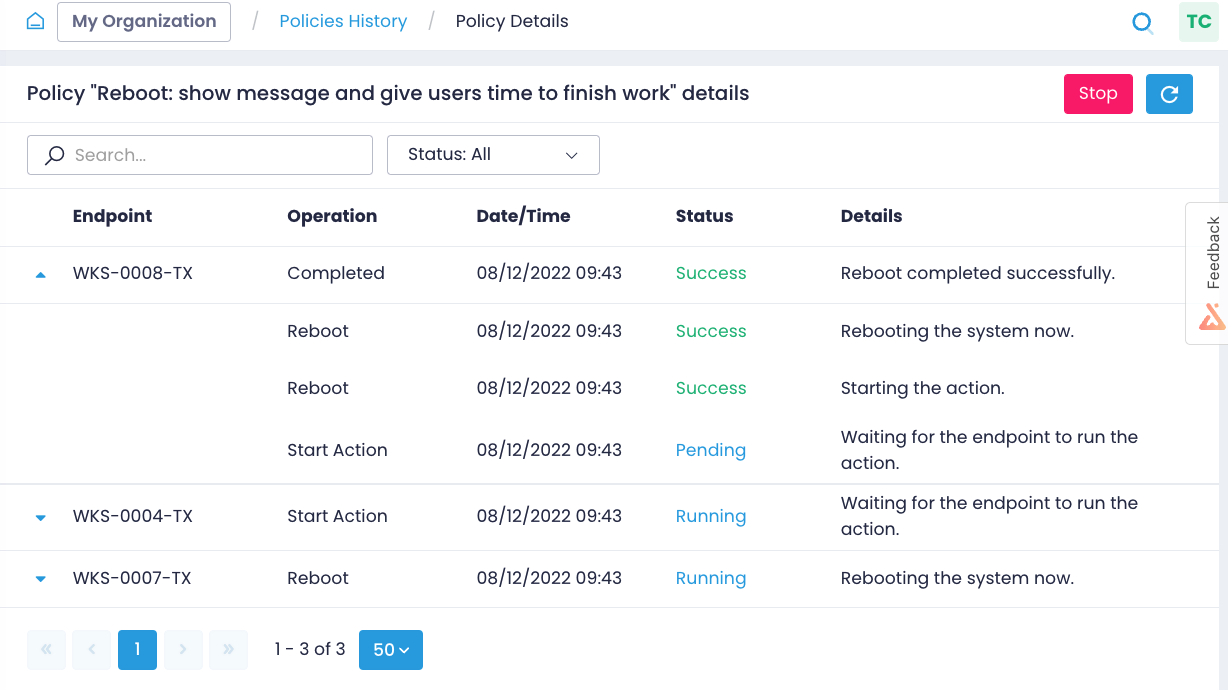Sort by the Operation column header

(332, 216)
